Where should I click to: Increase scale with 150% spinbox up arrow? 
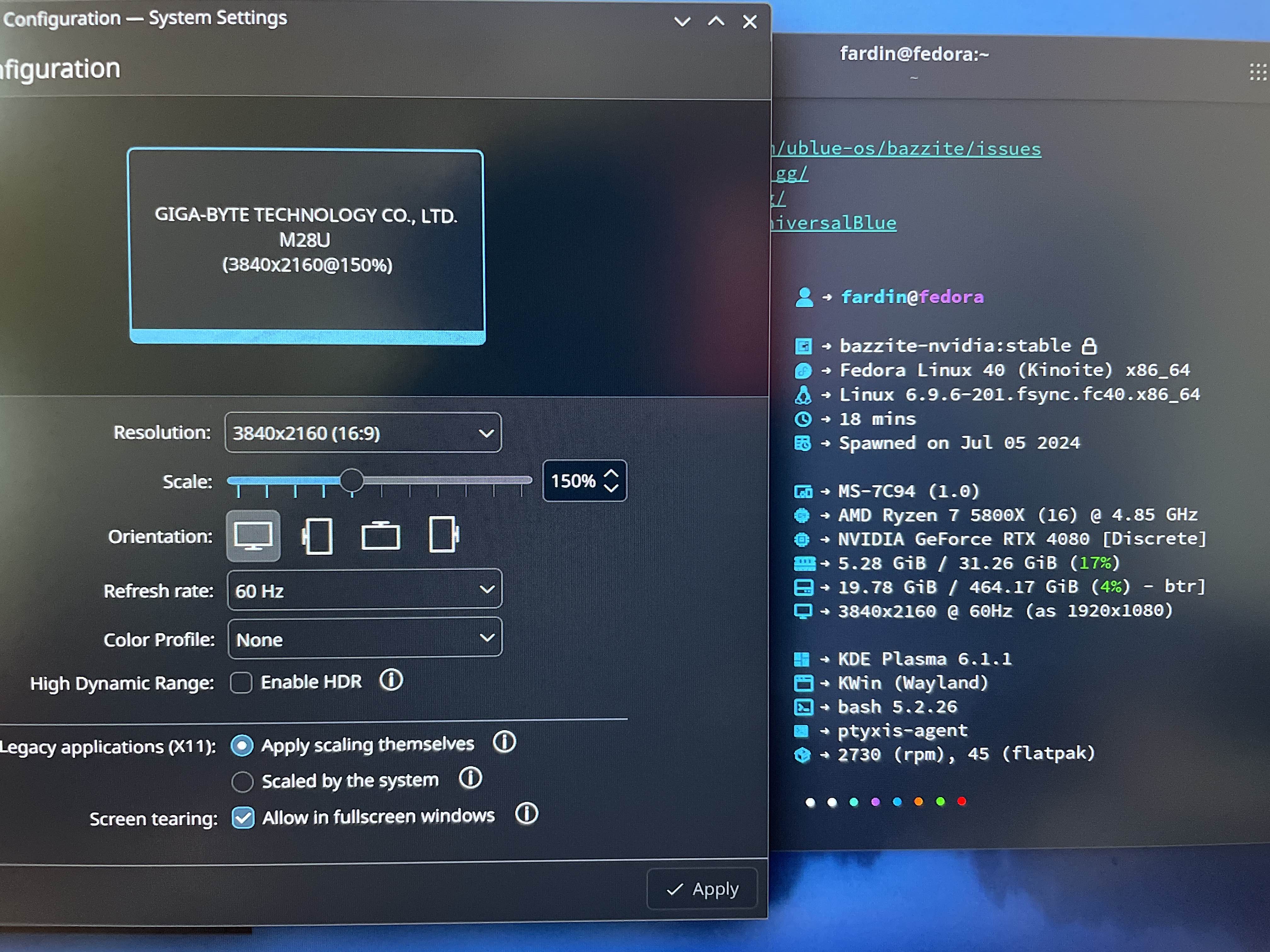611,474
